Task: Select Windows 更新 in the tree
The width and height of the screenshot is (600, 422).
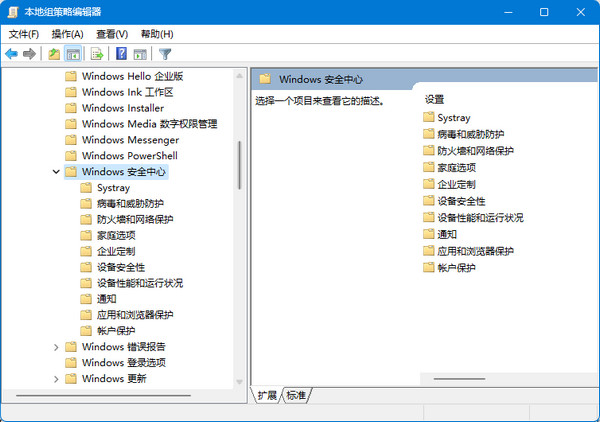Action: click(106, 379)
